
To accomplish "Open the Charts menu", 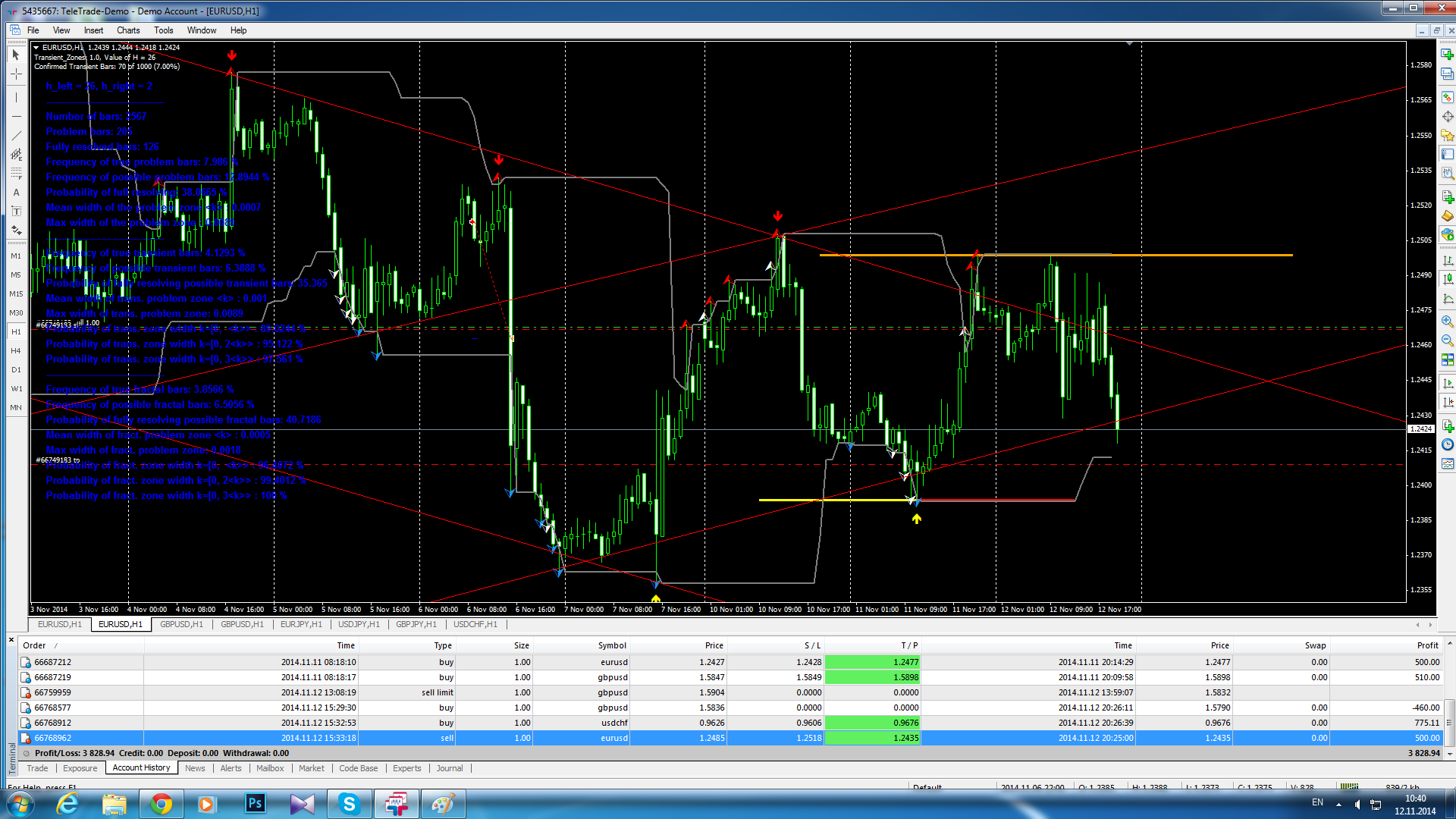I will [x=128, y=30].
